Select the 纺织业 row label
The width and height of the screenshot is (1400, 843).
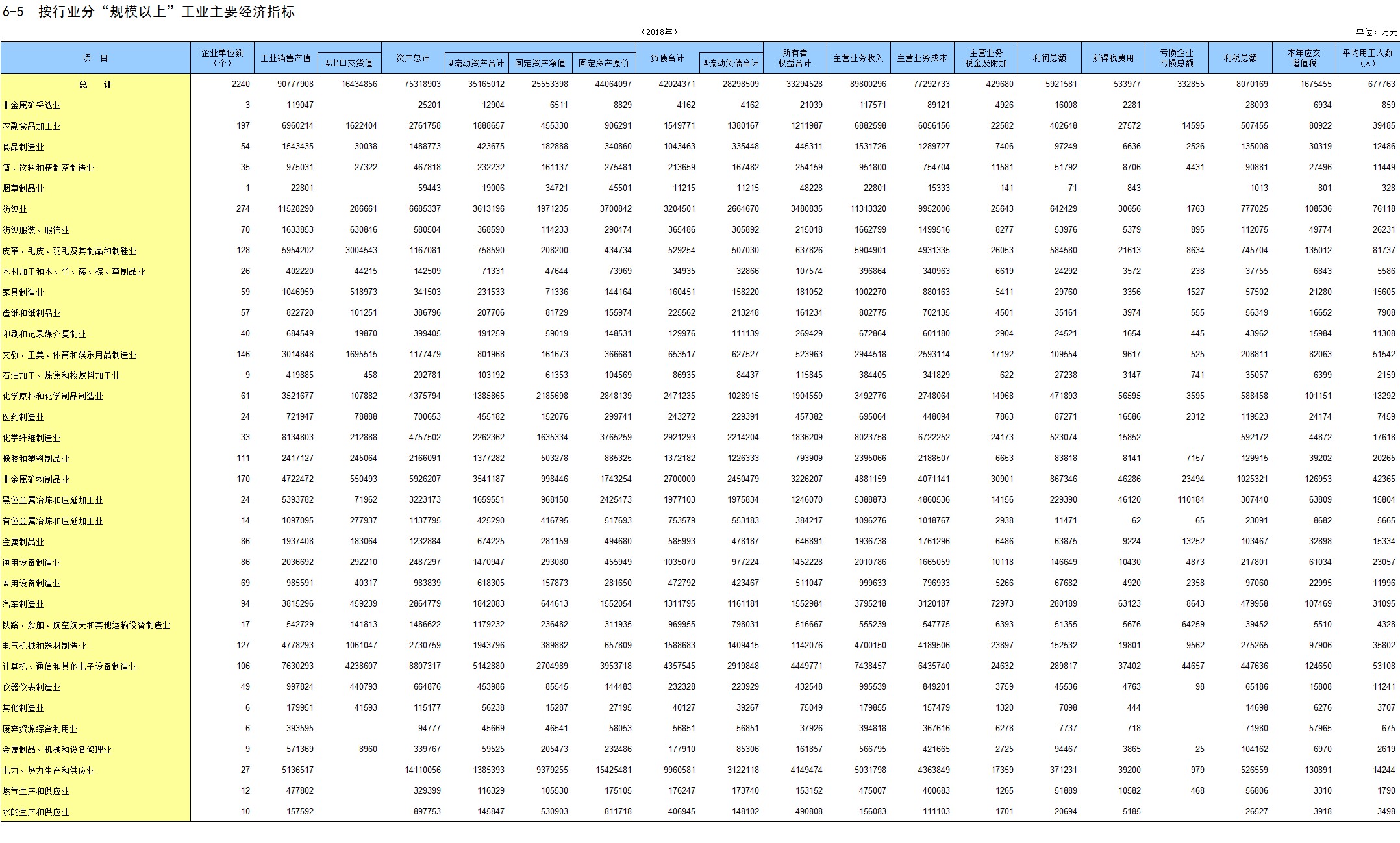pos(15,209)
